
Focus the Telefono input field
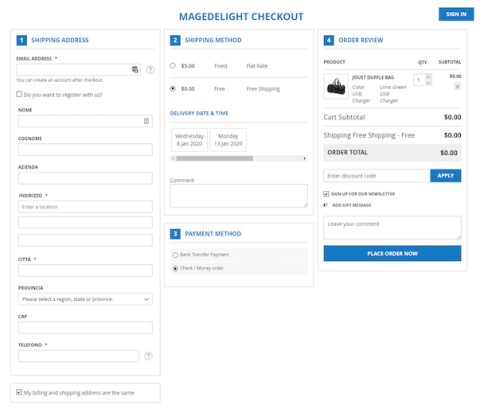coord(78,356)
